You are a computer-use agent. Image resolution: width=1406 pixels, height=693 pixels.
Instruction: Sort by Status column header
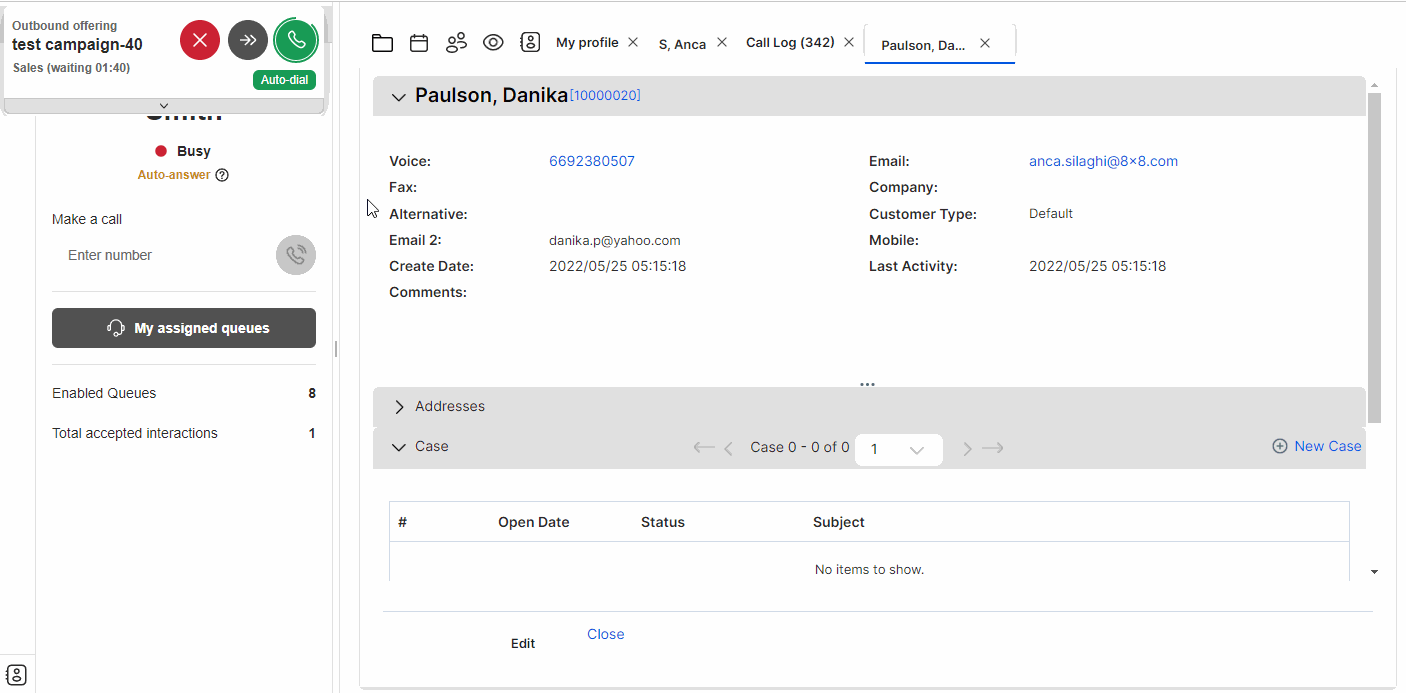[663, 522]
